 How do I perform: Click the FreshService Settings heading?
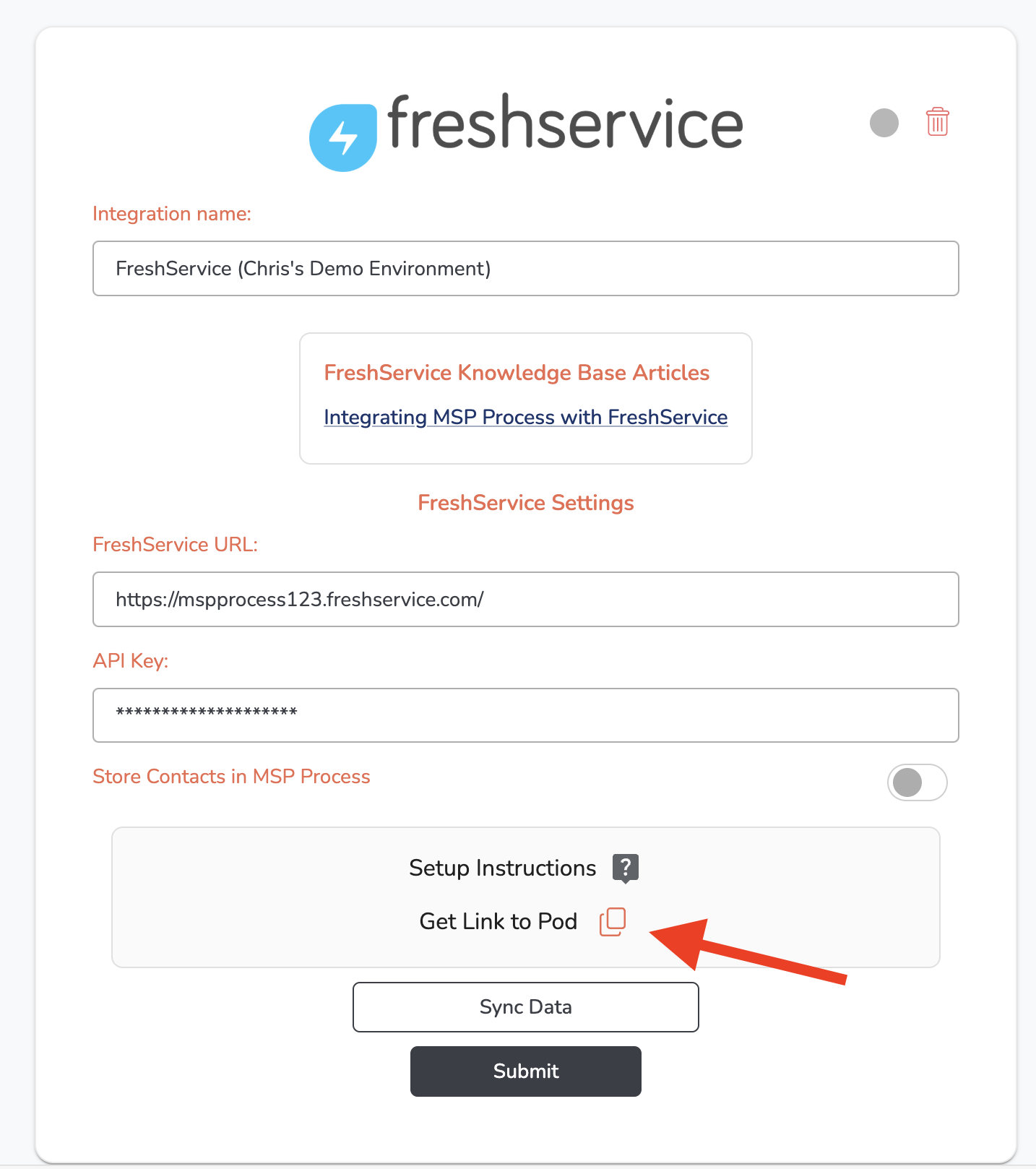[x=525, y=503]
